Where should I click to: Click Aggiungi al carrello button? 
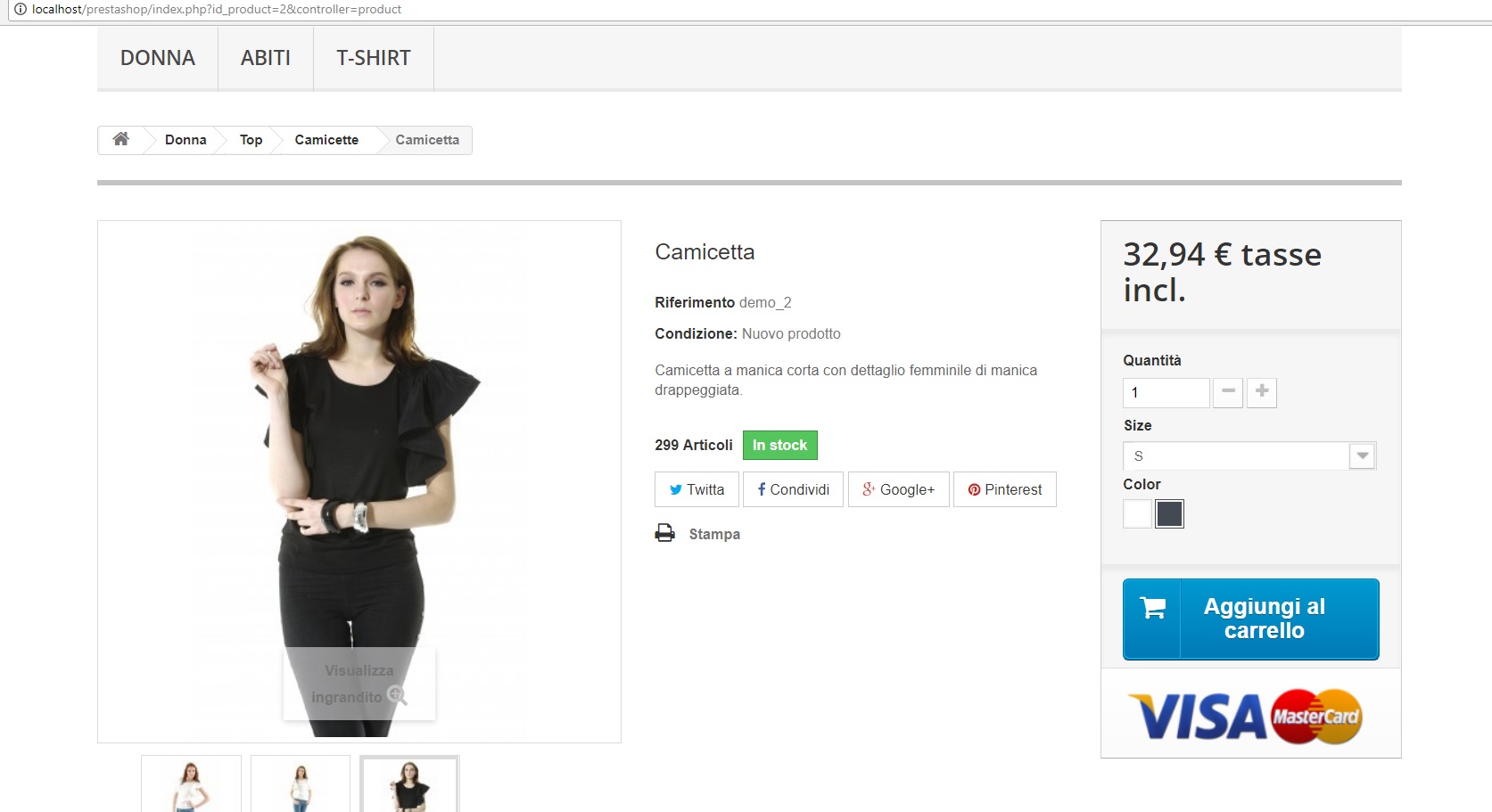coord(1251,619)
